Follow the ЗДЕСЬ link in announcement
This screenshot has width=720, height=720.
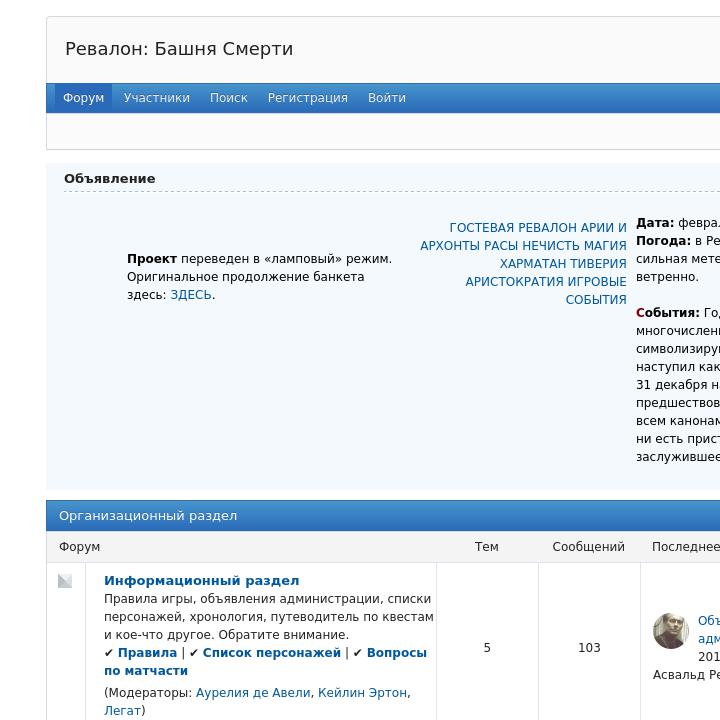(x=190, y=295)
